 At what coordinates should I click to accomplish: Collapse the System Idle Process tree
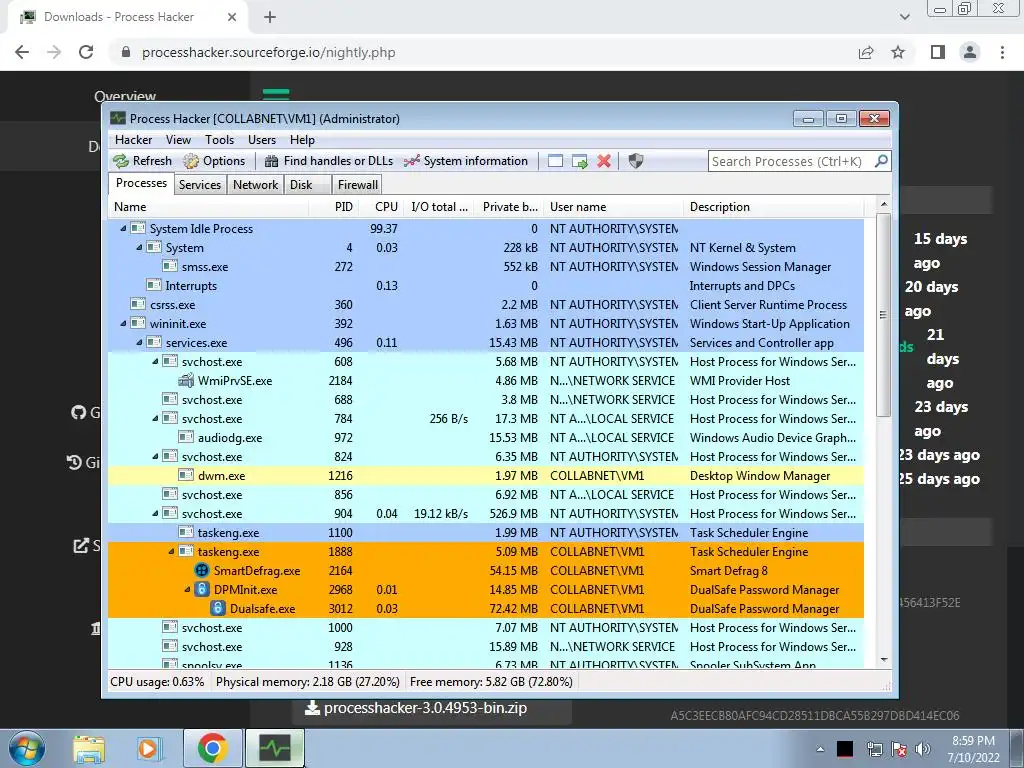coord(123,229)
